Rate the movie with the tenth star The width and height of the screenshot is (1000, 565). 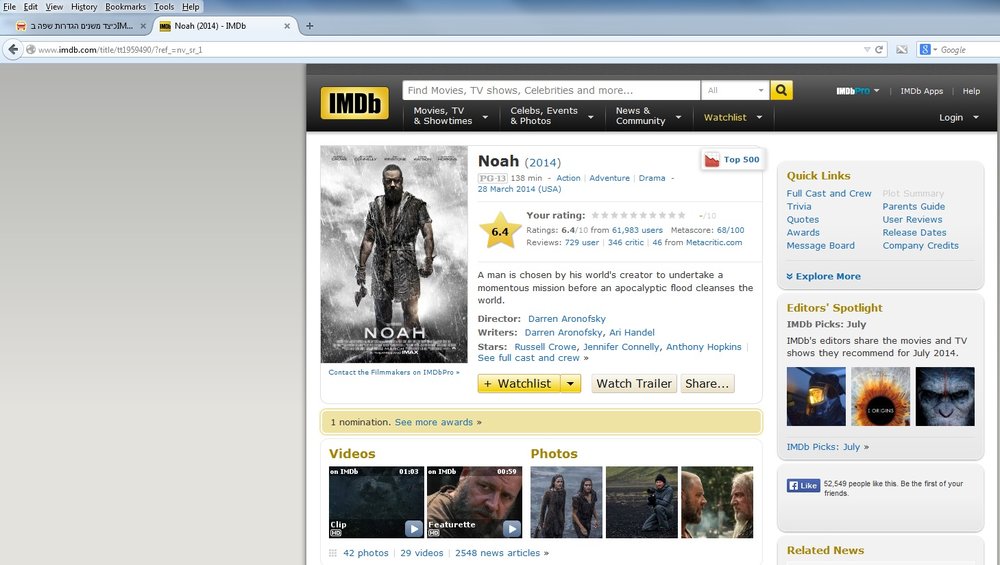tap(682, 216)
